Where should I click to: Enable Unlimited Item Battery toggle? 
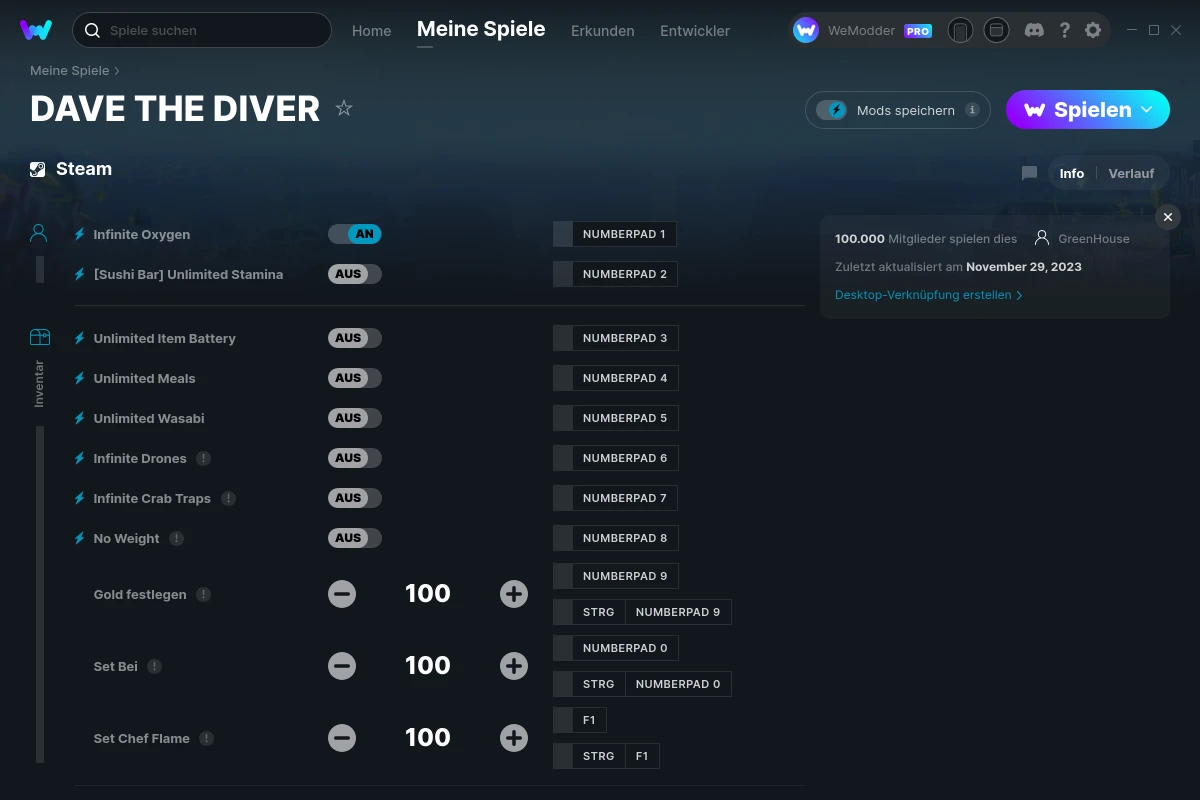[x=355, y=338]
